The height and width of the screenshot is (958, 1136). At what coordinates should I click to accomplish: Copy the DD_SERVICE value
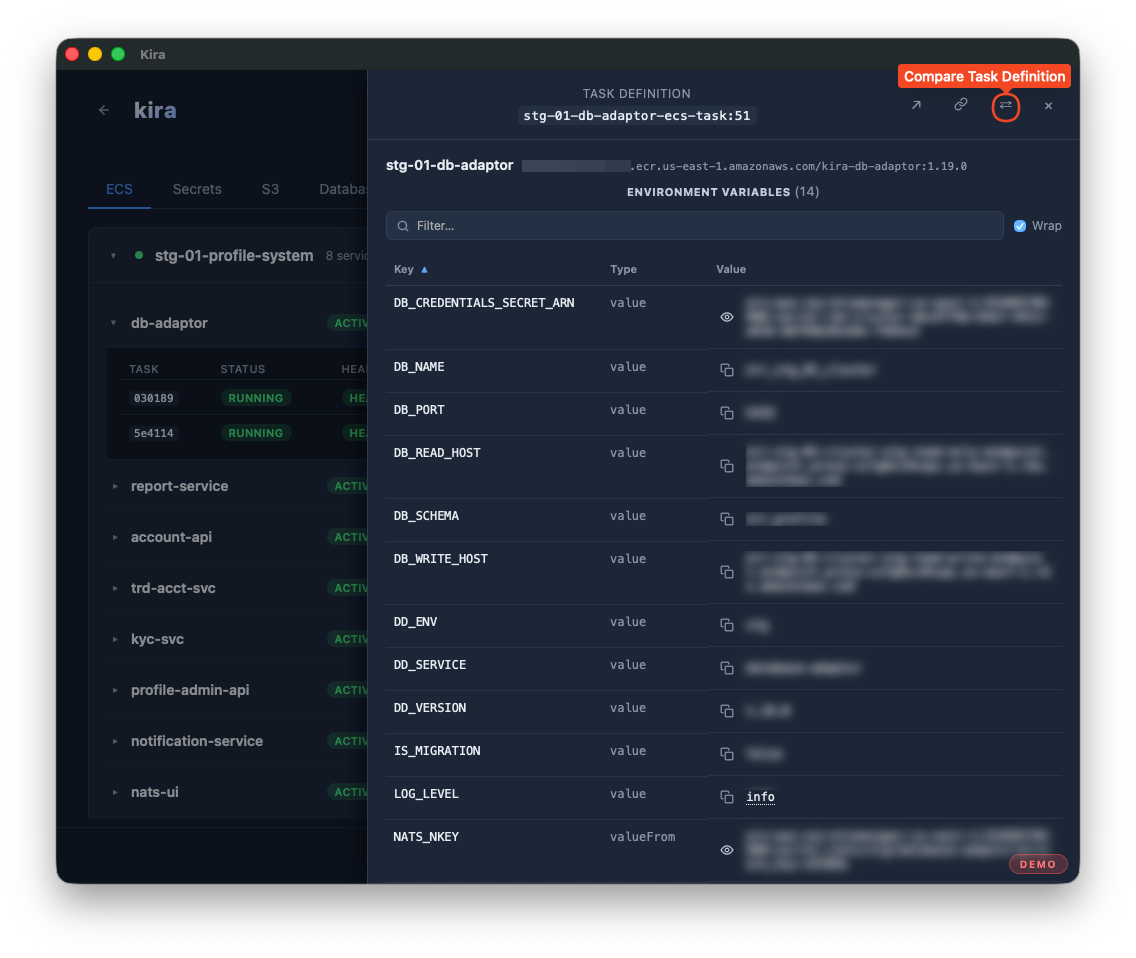point(727,668)
